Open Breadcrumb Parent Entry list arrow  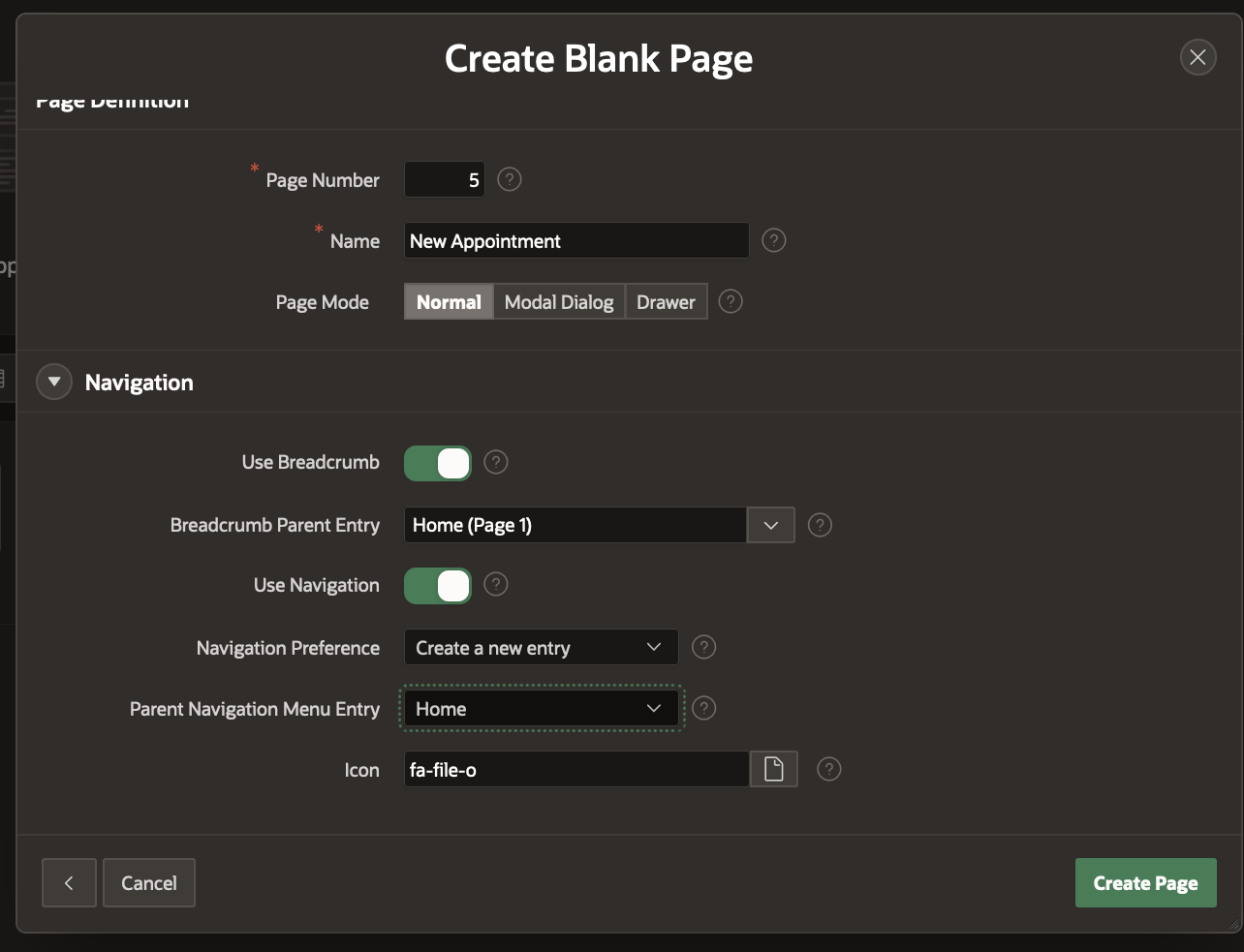pos(771,525)
